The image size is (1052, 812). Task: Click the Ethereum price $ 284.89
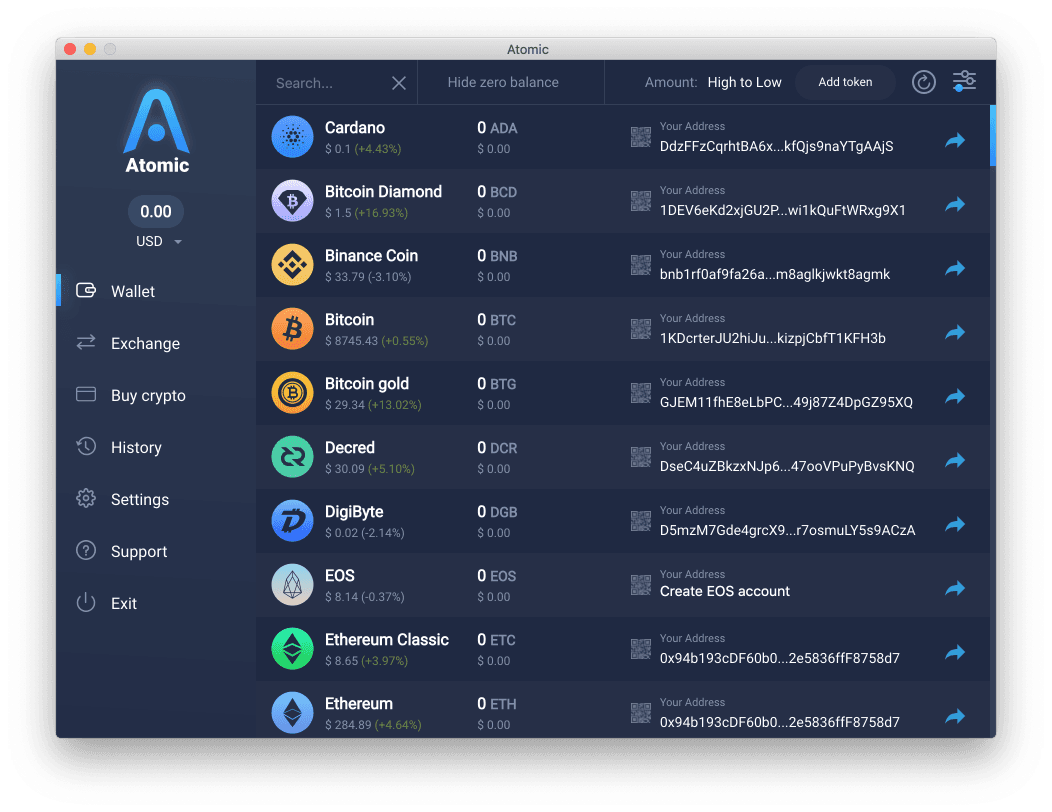point(348,725)
